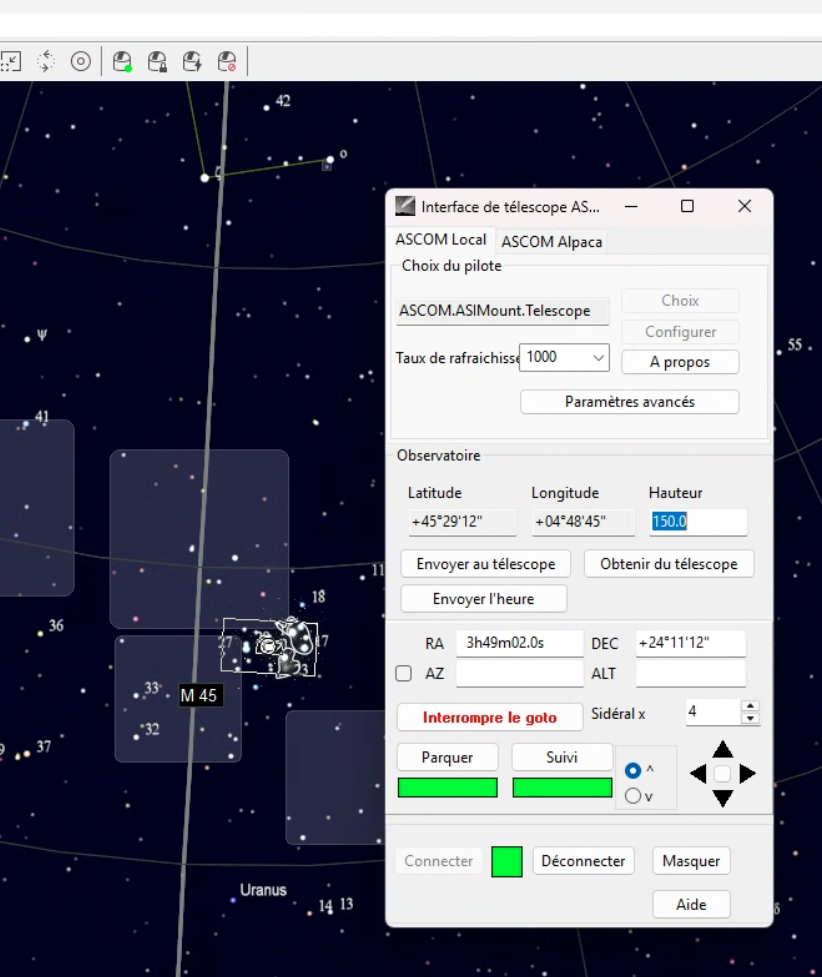822x977 pixels.
Task: Move telescope right with the right arrow
Action: 747,774
